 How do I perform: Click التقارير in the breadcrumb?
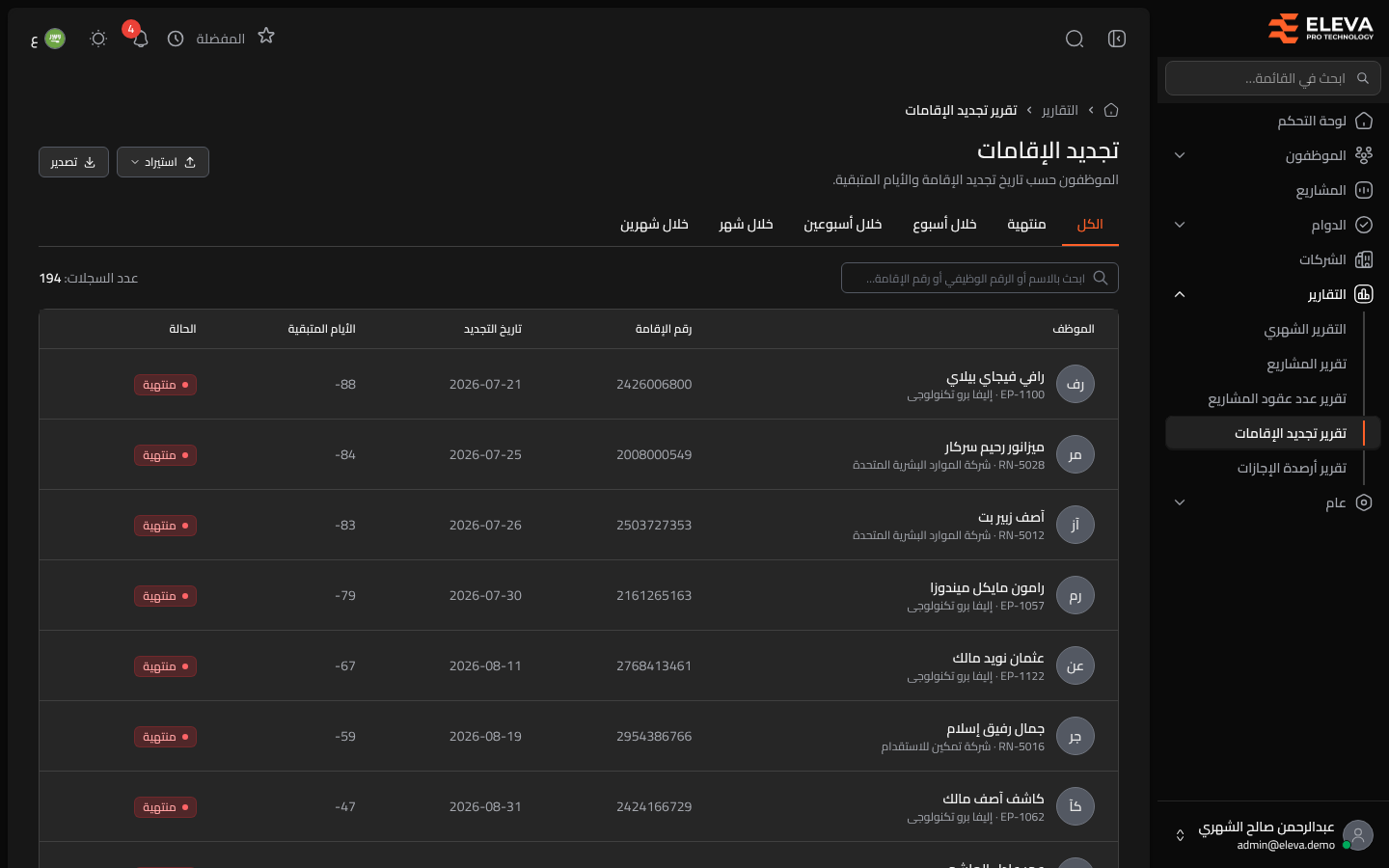point(1059,110)
